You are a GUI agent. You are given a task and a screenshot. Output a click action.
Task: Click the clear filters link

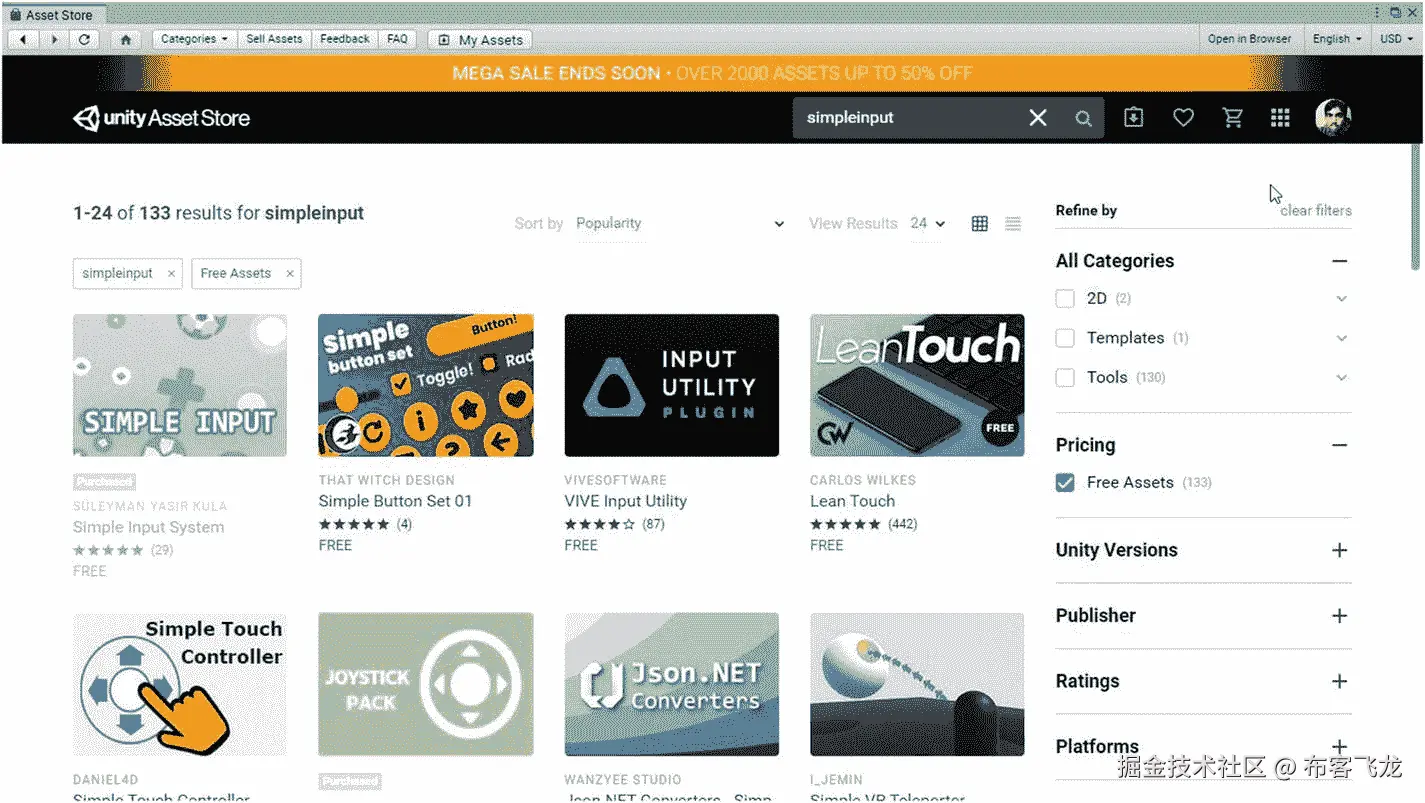point(1316,211)
